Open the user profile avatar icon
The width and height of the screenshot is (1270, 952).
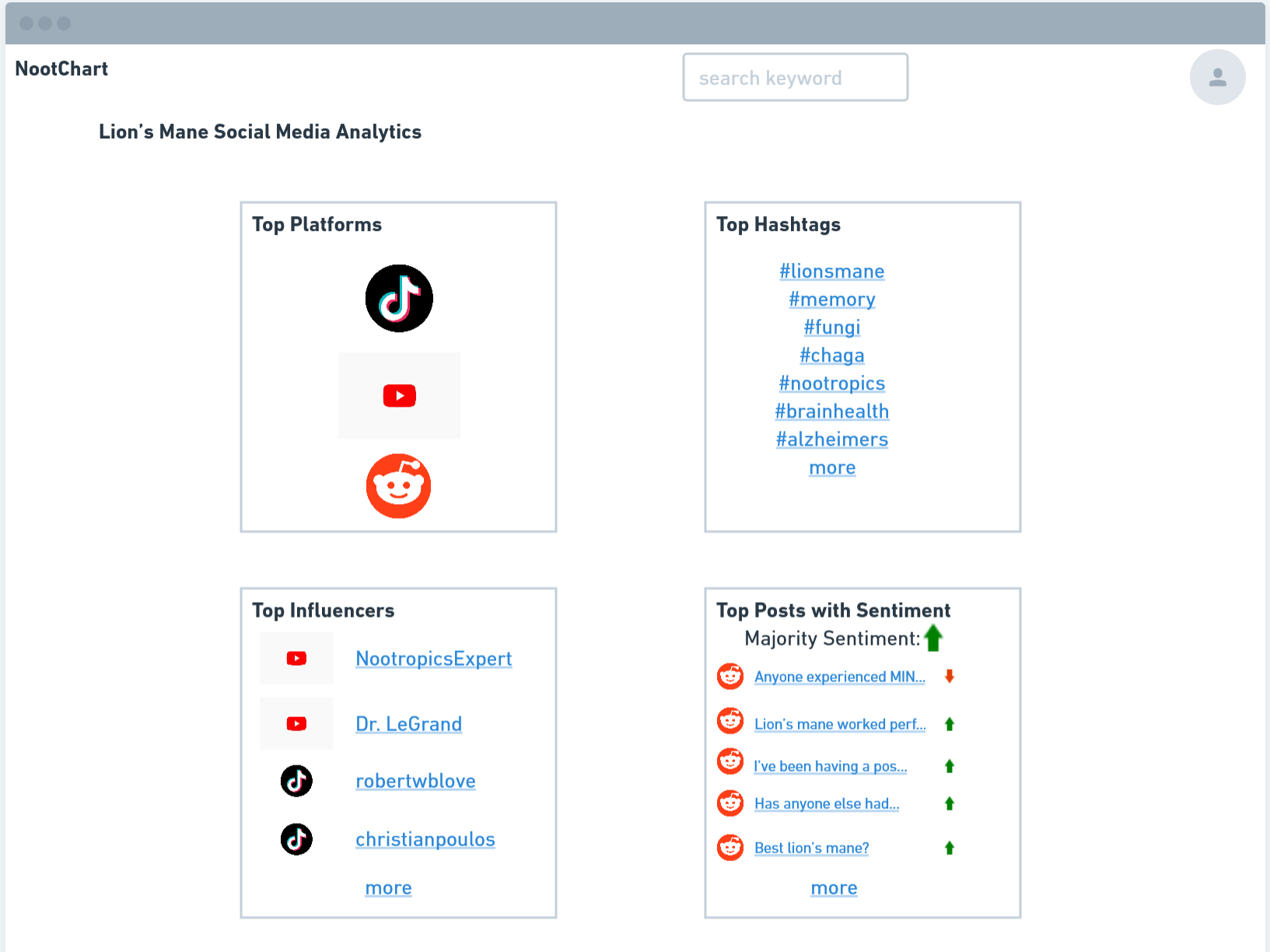coord(1218,77)
